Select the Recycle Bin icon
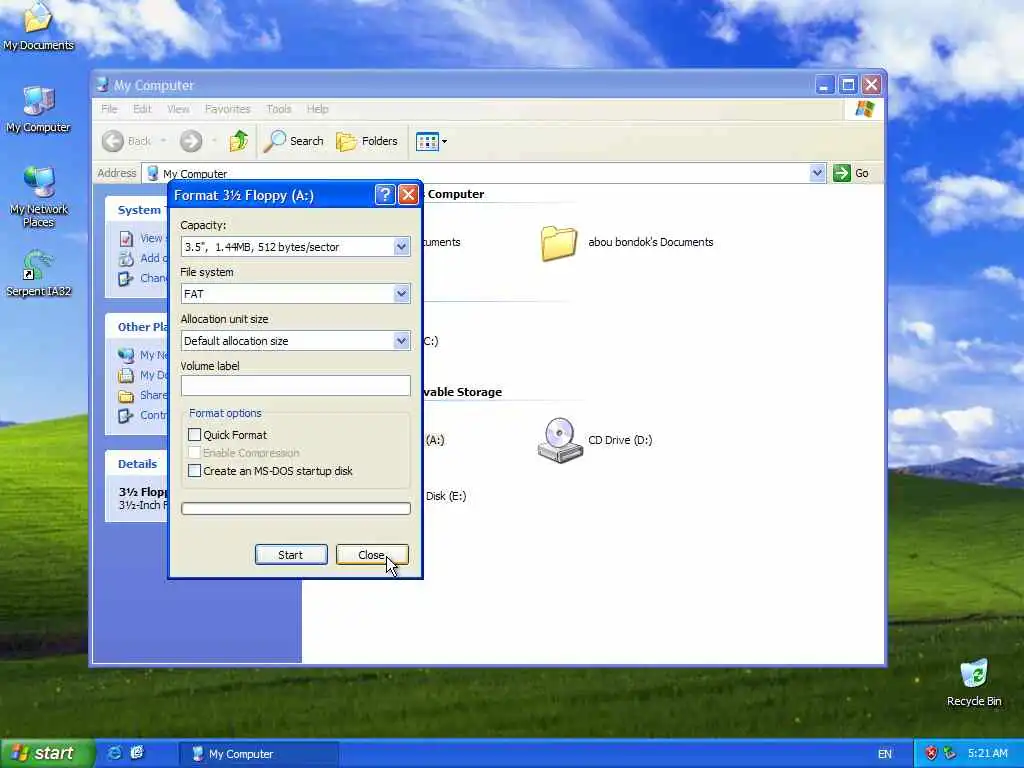 pos(973,683)
